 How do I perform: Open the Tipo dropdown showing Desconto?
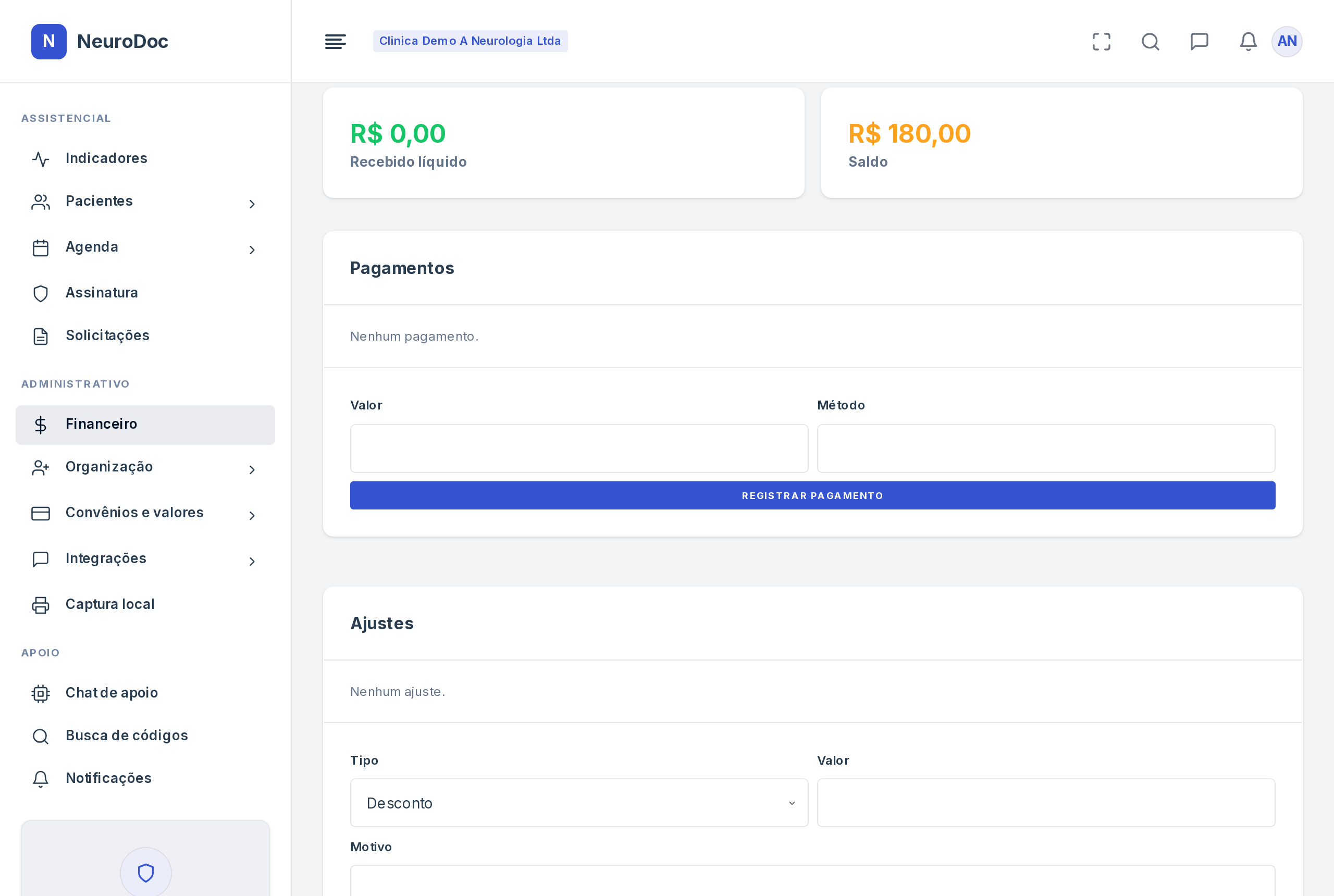pyautogui.click(x=579, y=802)
